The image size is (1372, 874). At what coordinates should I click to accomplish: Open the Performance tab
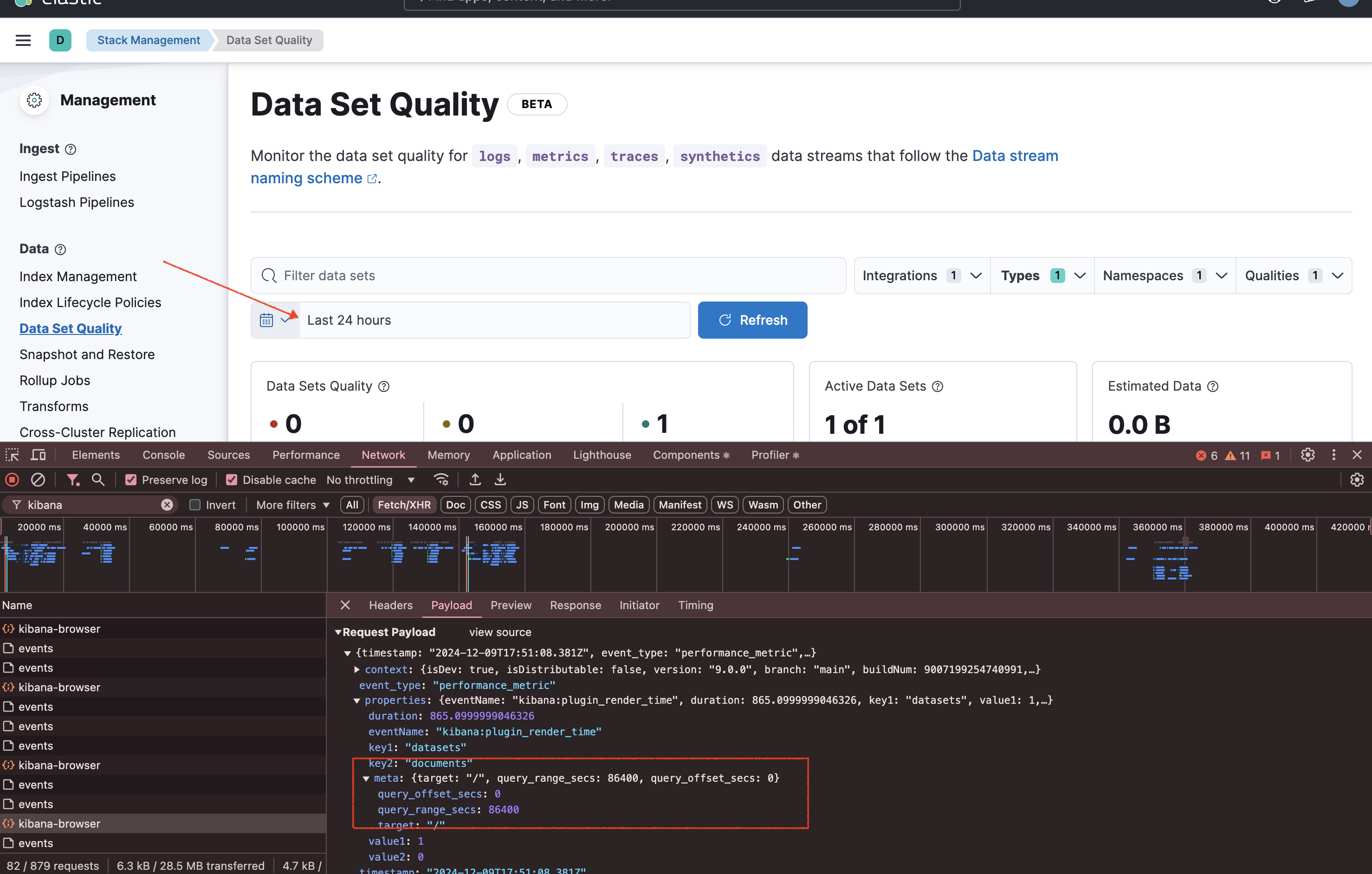click(x=306, y=455)
